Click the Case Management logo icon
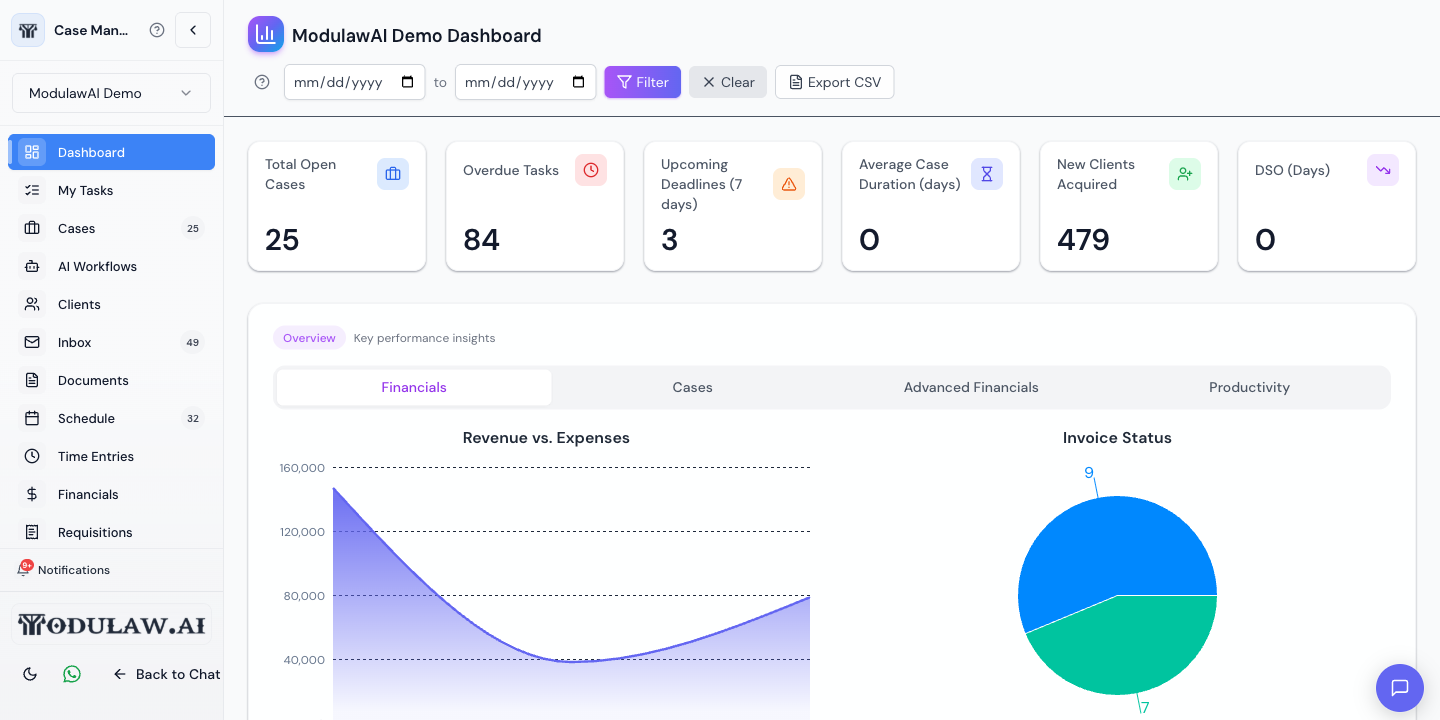1440x720 pixels. (28, 30)
